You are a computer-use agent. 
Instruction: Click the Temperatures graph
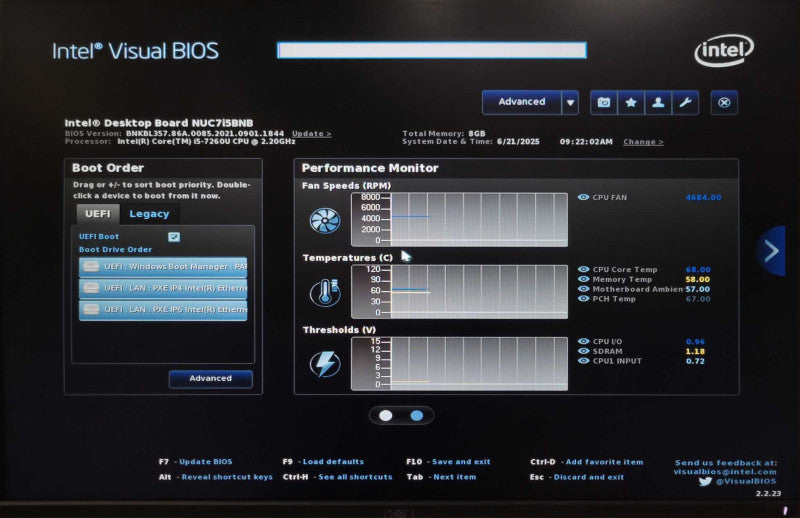pyautogui.click(x=459, y=291)
